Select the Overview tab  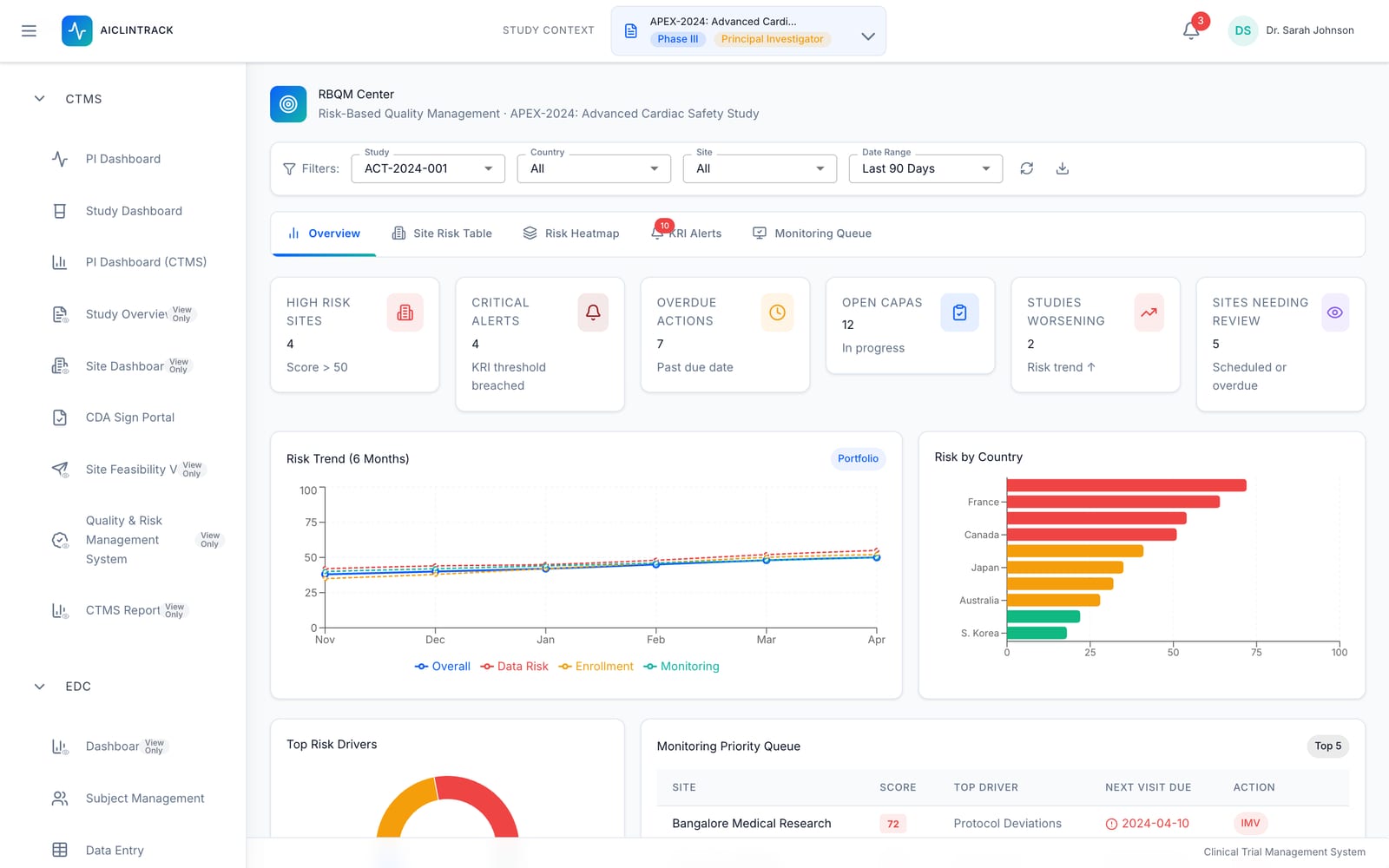pyautogui.click(x=324, y=233)
